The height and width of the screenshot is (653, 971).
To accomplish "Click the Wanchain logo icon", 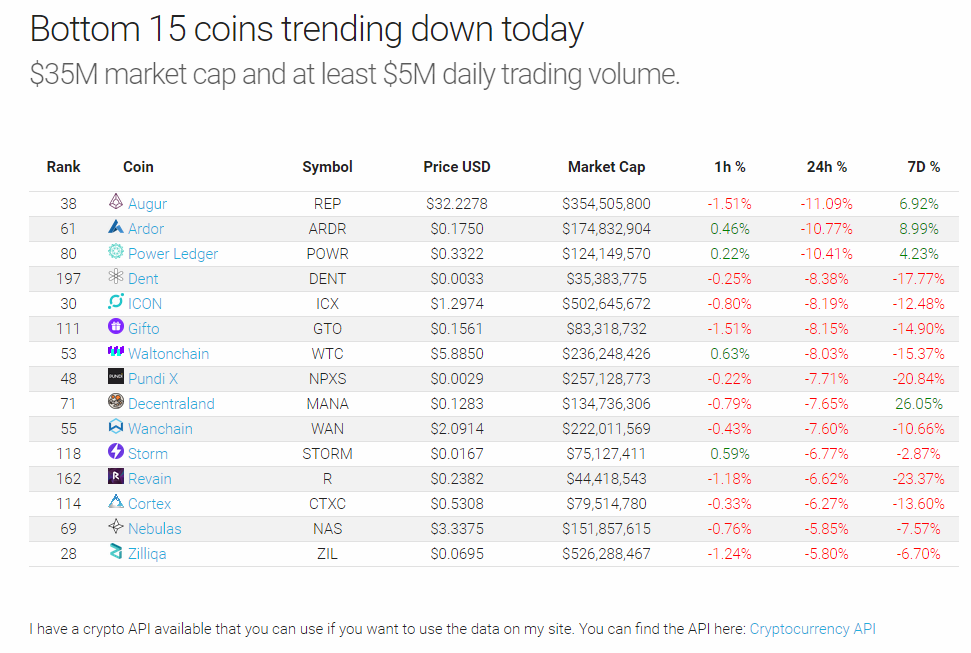I will click(115, 428).
